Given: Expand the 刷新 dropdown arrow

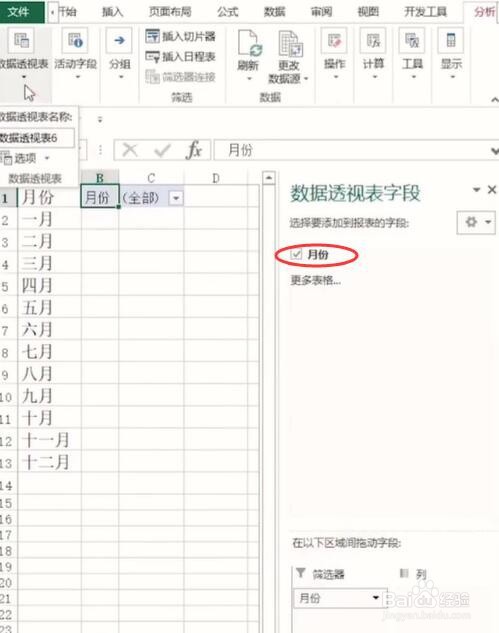Looking at the screenshot, I should tap(249, 78).
